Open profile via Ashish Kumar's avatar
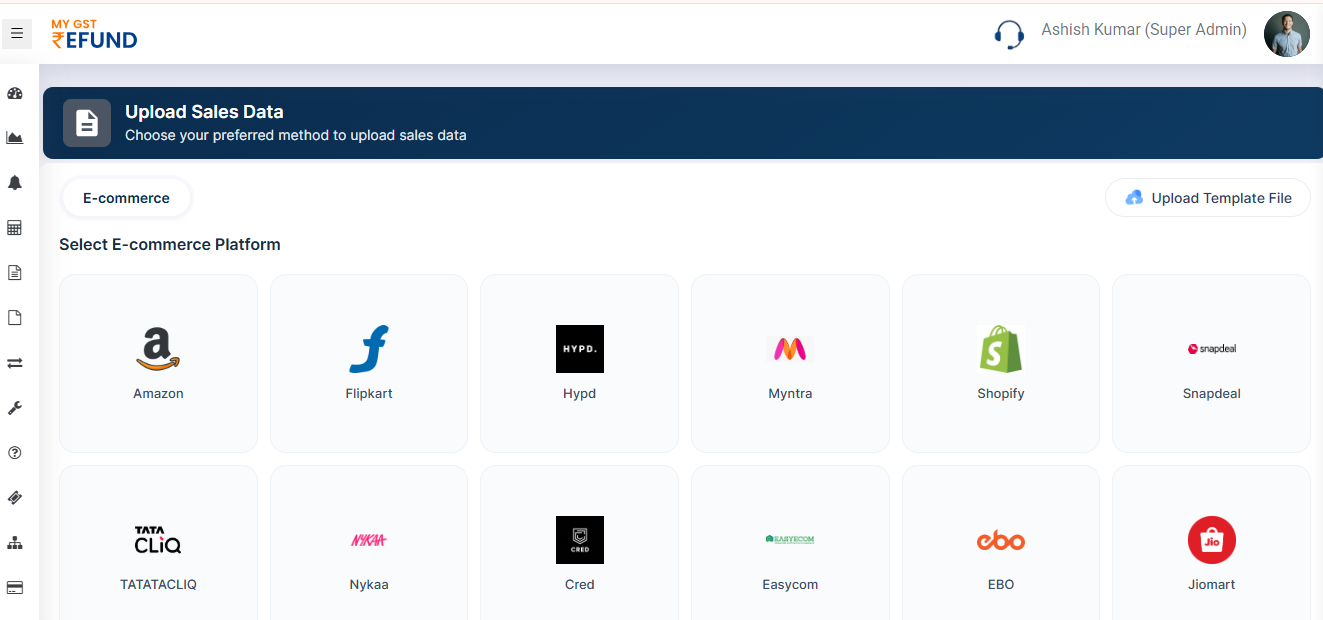The height and width of the screenshot is (620, 1323). point(1287,33)
